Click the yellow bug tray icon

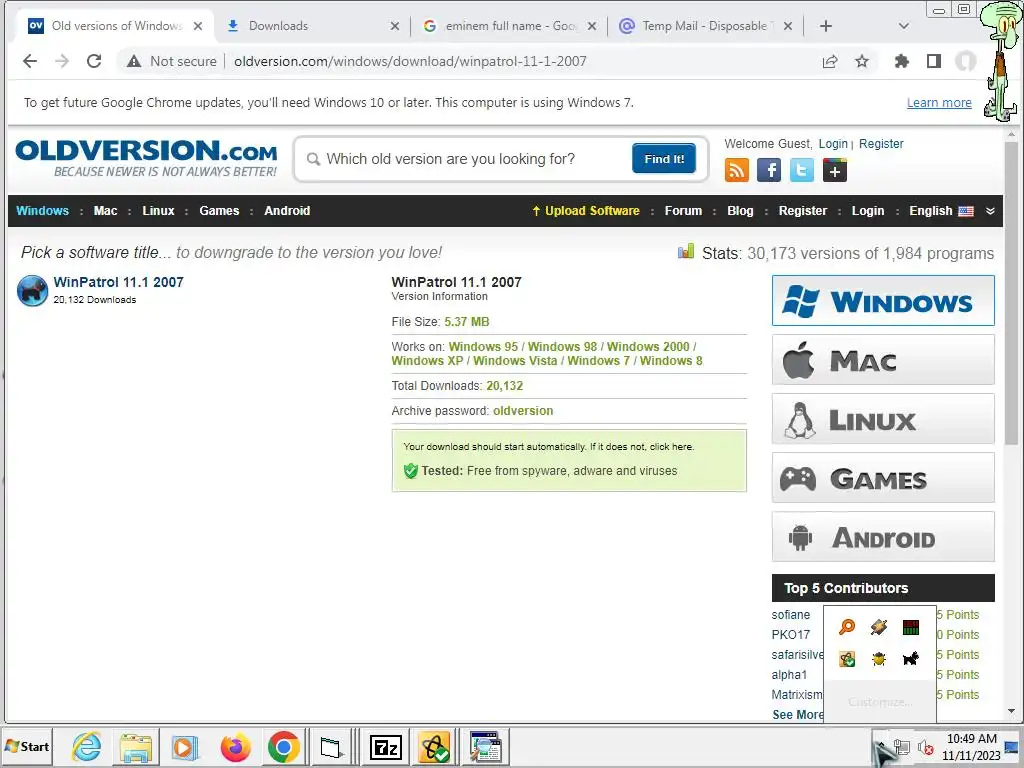[879, 659]
